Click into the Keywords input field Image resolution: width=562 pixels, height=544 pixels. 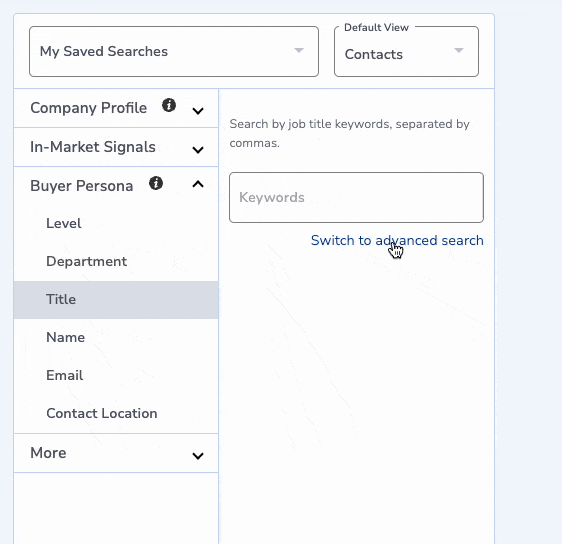point(356,197)
